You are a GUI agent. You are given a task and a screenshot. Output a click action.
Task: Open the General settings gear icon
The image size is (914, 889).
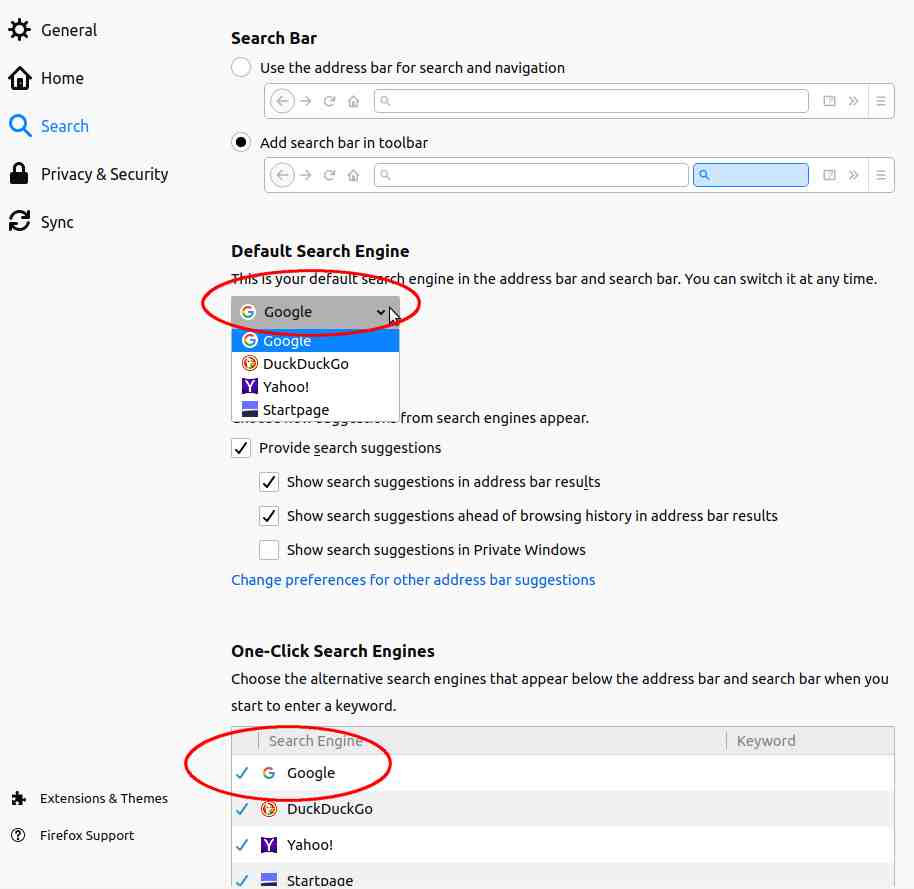pos(20,30)
